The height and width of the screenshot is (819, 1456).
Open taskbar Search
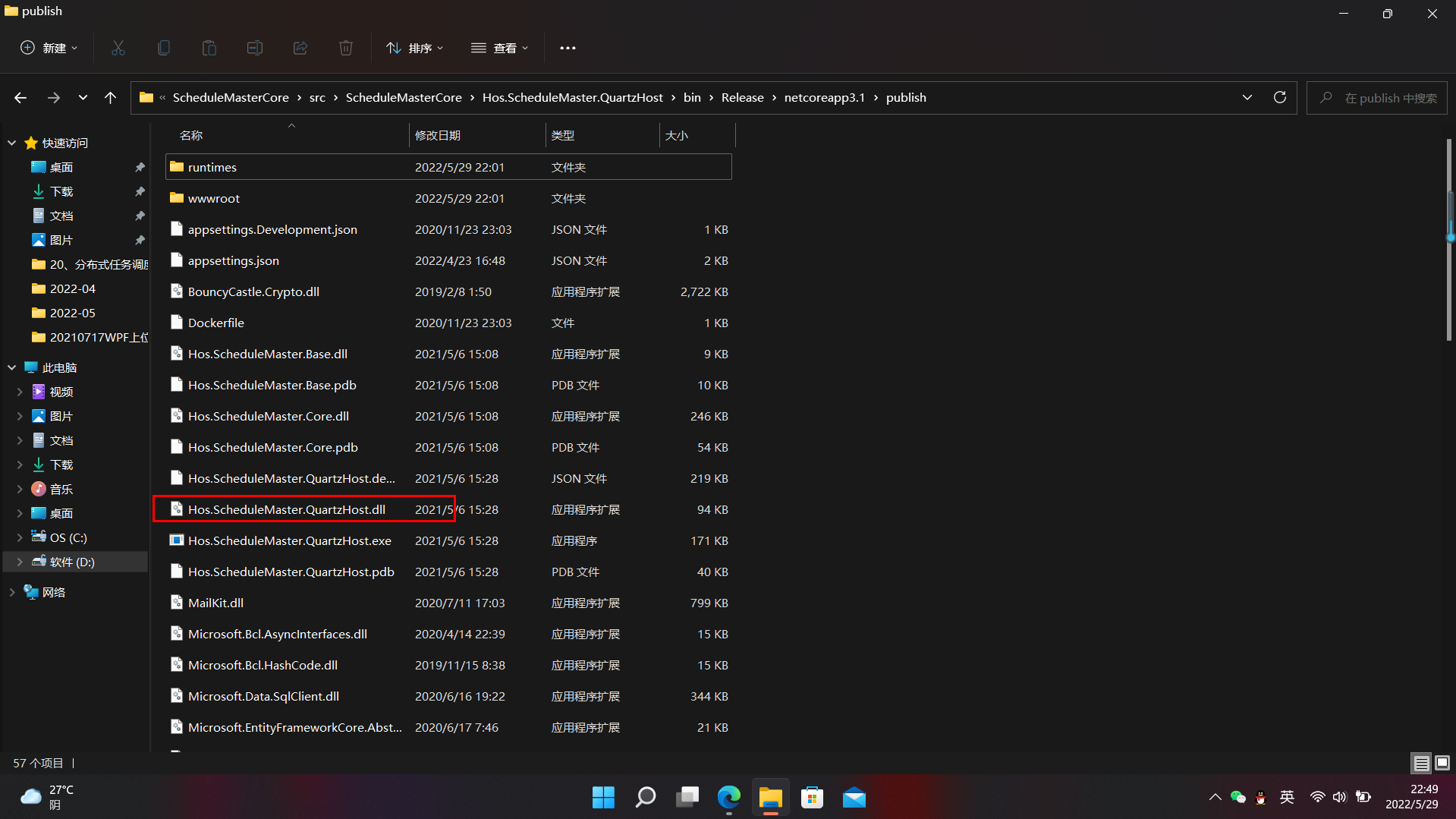pos(646,798)
